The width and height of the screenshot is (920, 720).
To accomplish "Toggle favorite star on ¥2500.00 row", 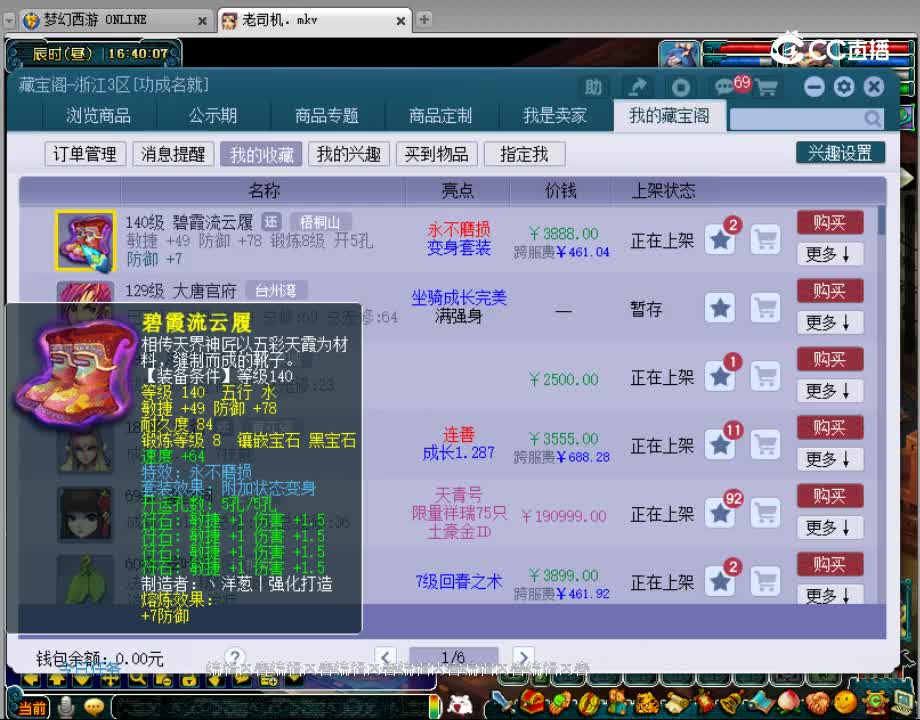I will (720, 376).
